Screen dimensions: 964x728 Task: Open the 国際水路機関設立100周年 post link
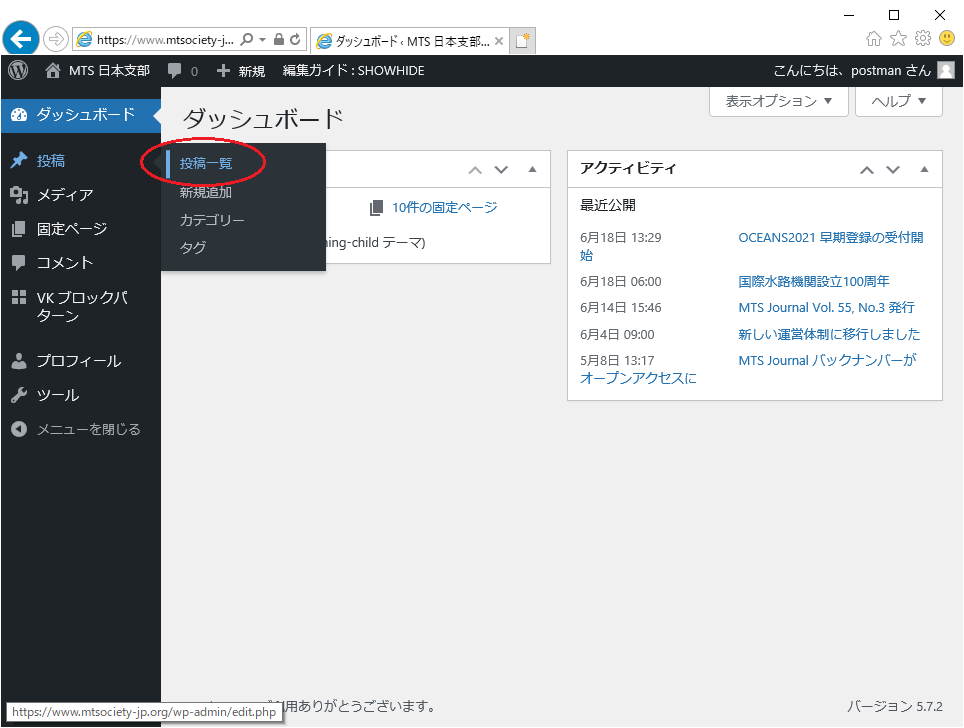coord(813,281)
